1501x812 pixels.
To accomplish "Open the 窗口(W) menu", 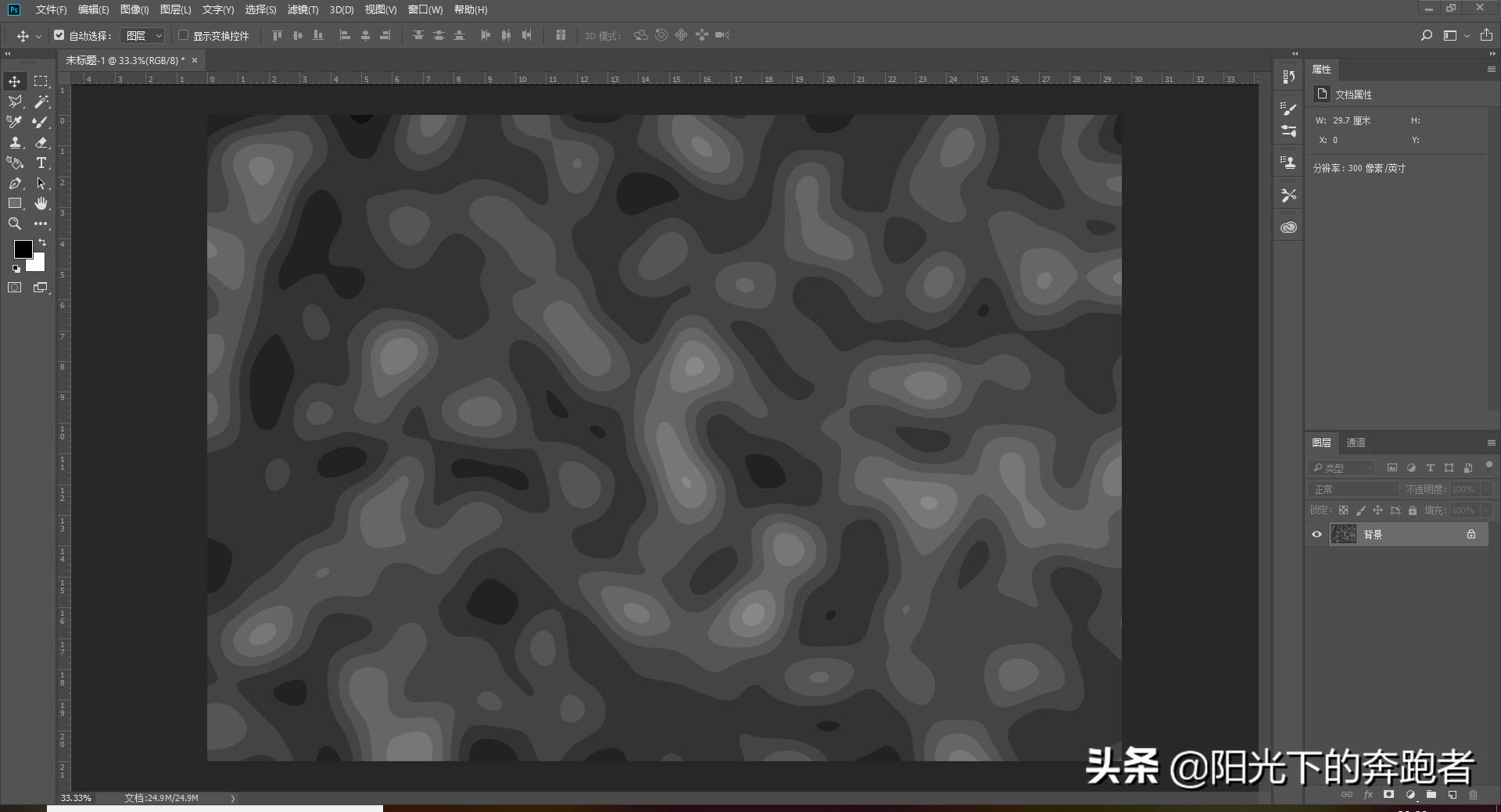I will pyautogui.click(x=425, y=9).
